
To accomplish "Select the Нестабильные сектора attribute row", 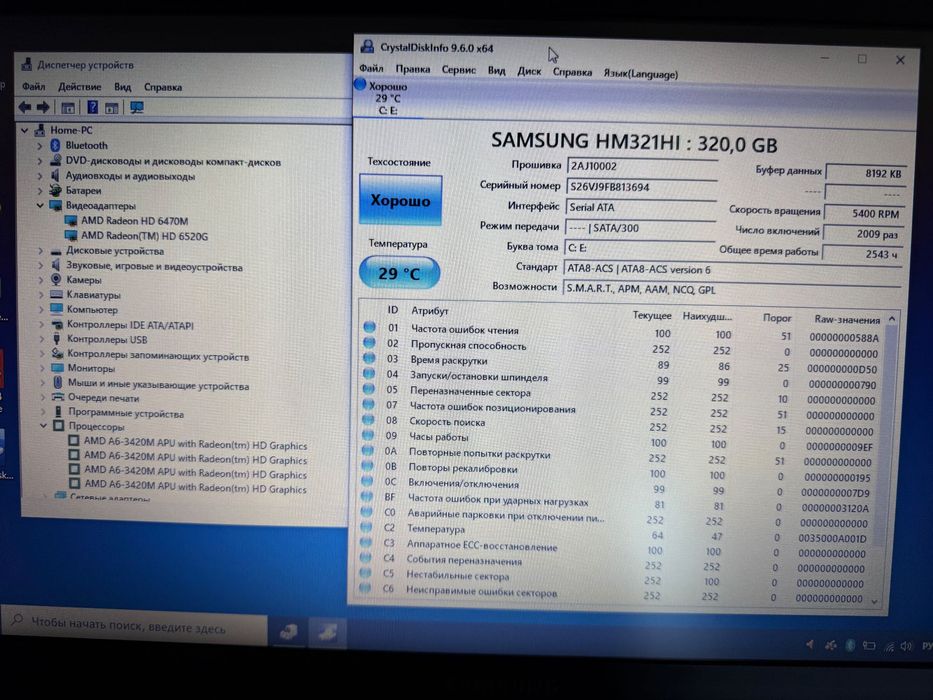I will click(x=613, y=579).
